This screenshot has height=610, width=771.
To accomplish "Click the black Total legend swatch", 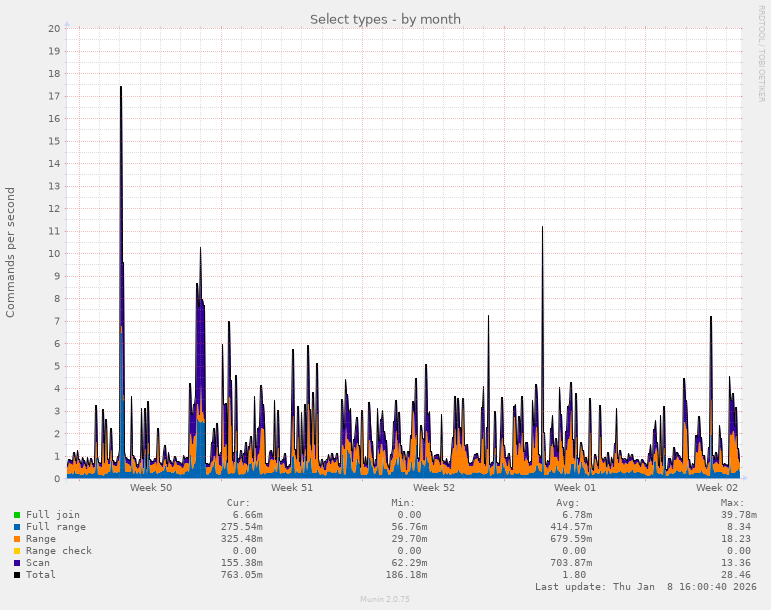I will tap(17, 574).
